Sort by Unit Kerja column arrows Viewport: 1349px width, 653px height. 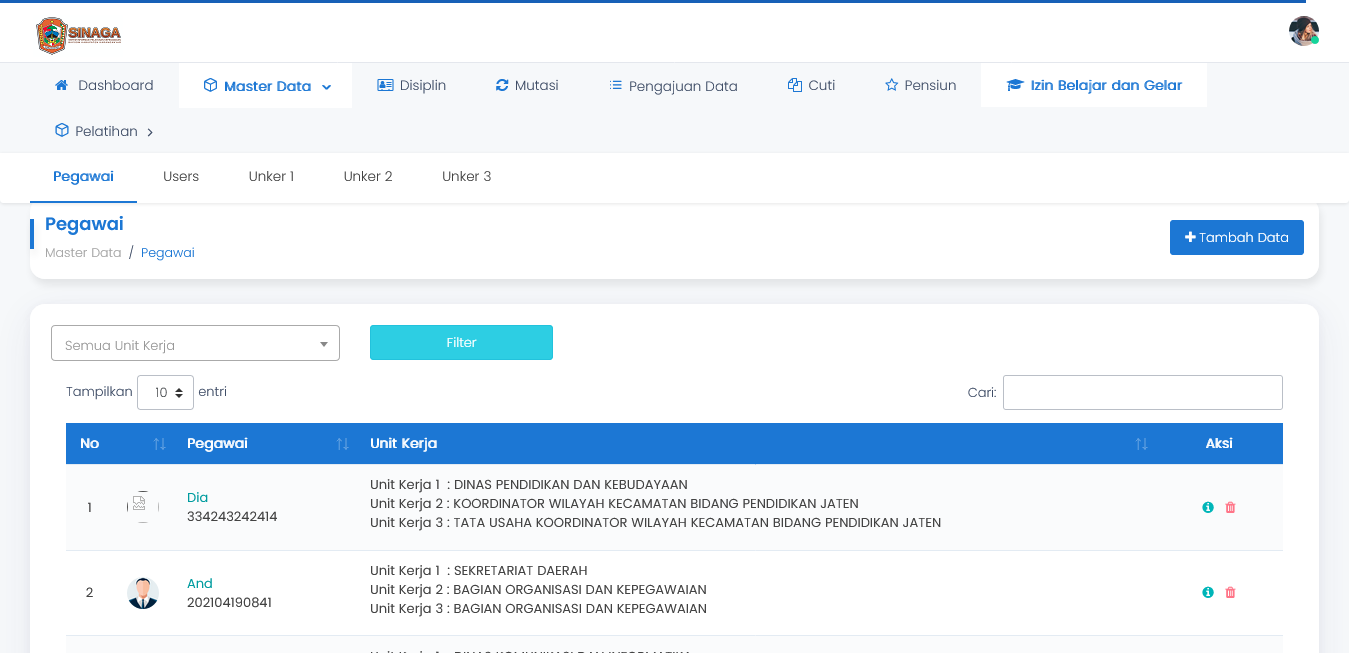[x=1141, y=444]
